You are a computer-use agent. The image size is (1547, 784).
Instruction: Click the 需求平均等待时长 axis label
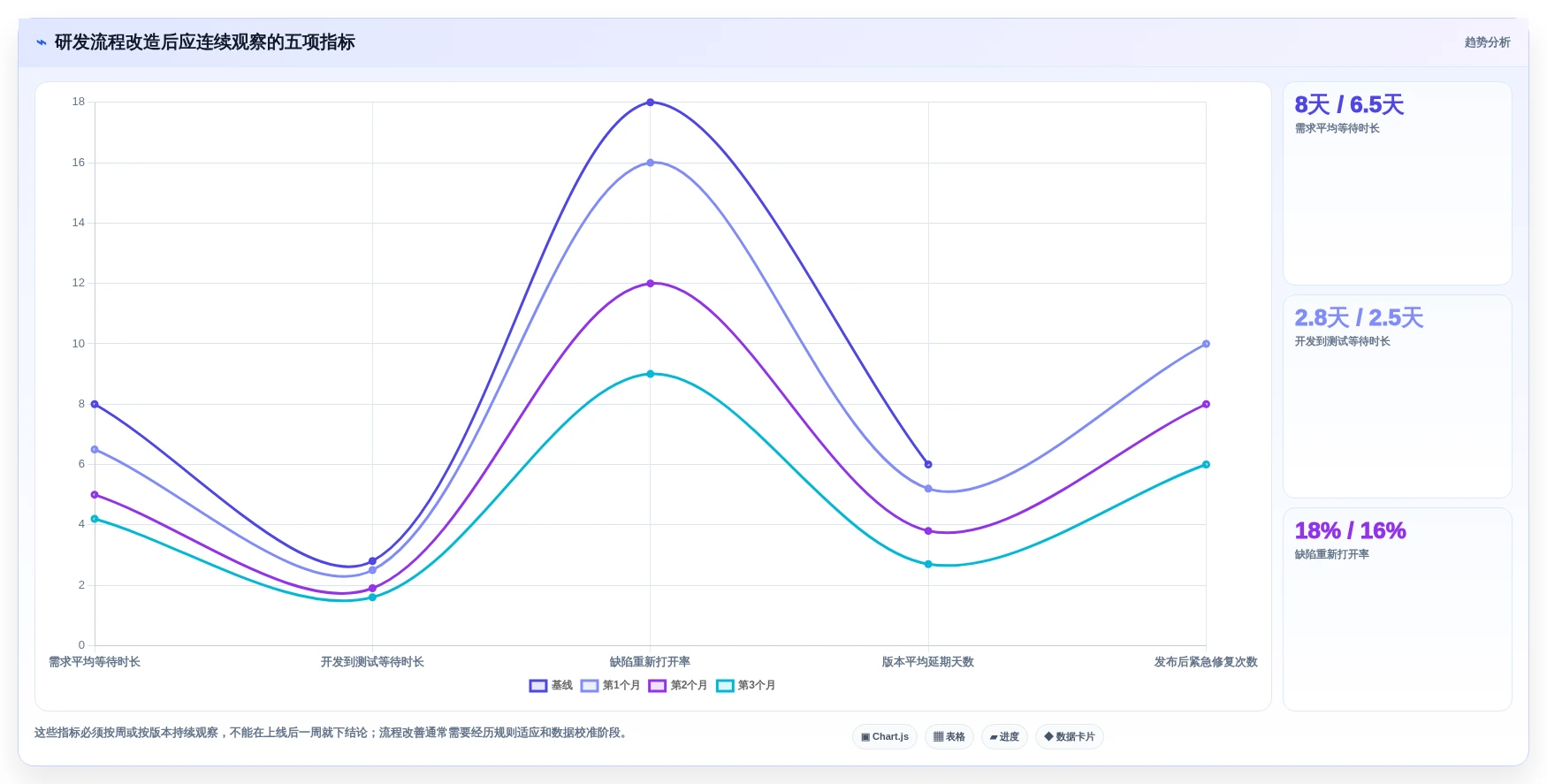[95, 662]
